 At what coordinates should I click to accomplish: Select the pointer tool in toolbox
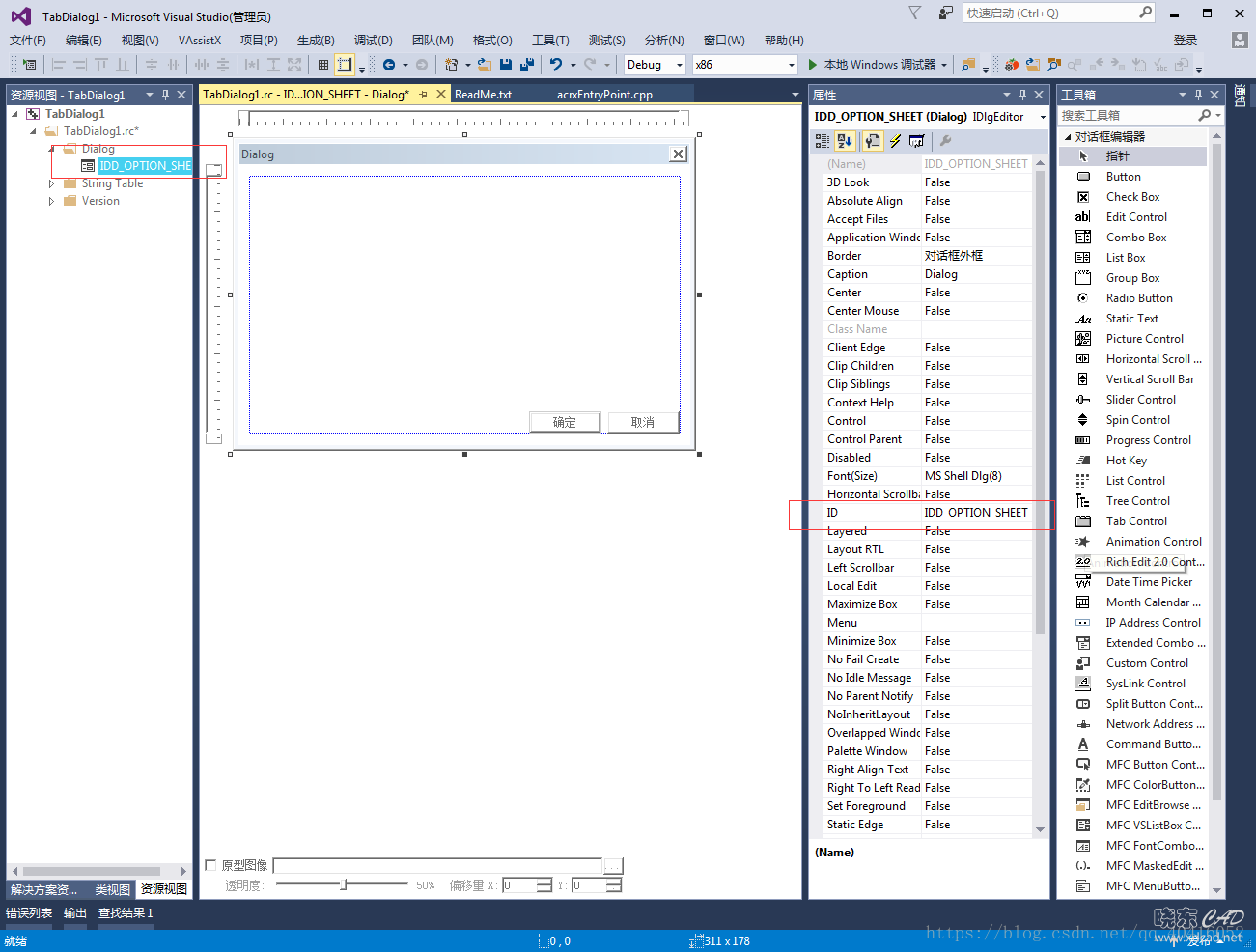click(1132, 156)
